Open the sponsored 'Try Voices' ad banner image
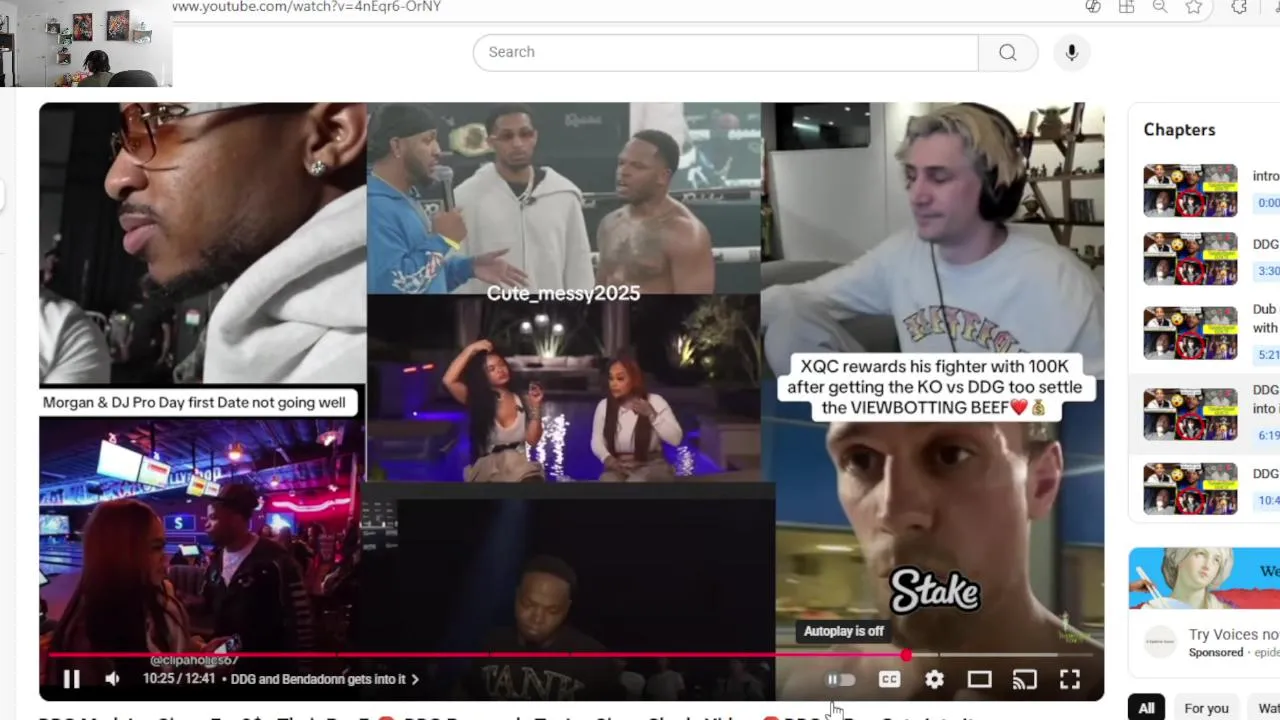Viewport: 1280px width, 720px height. click(1204, 578)
